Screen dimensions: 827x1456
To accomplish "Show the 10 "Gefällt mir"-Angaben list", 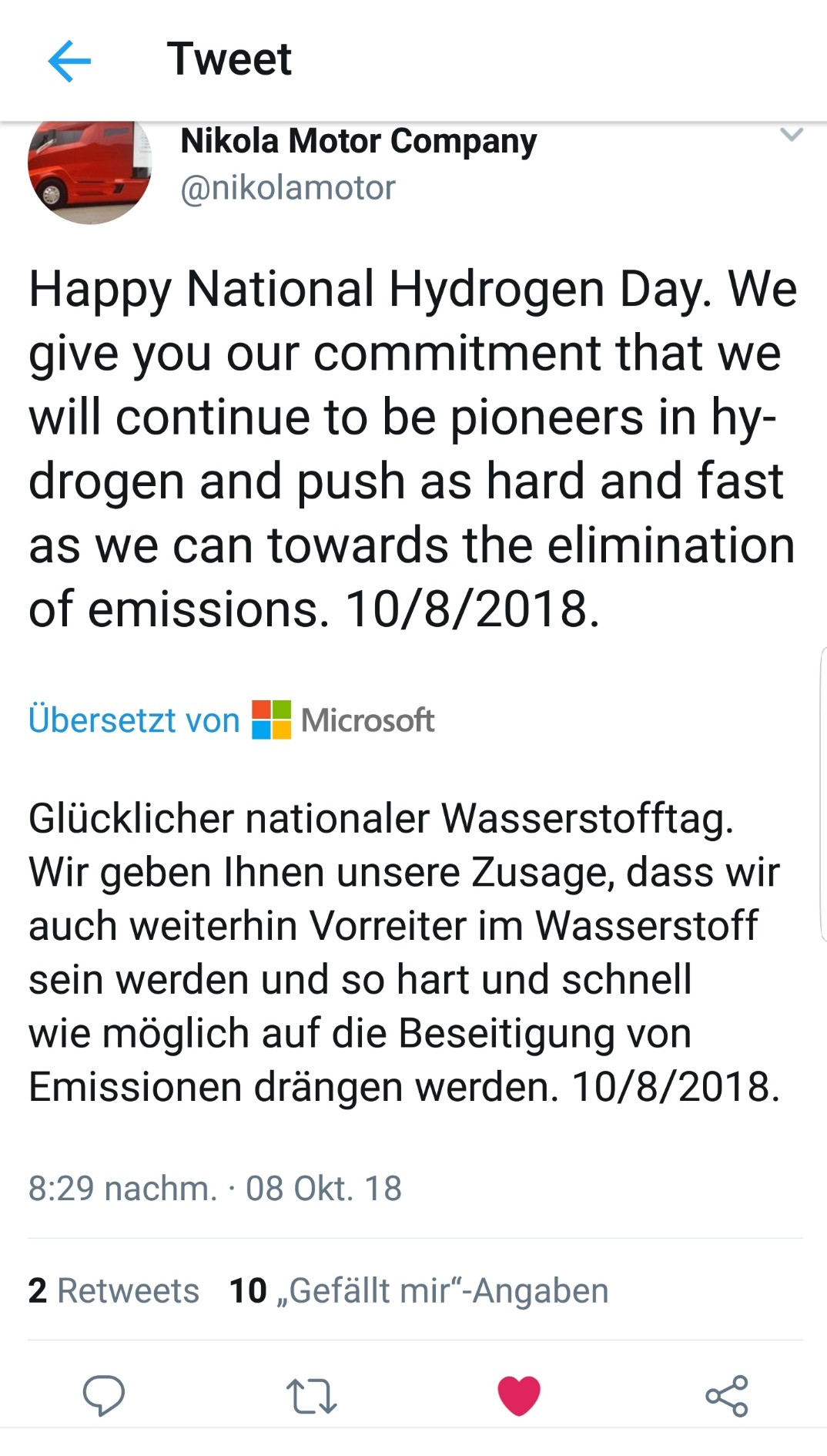I will (x=419, y=1290).
